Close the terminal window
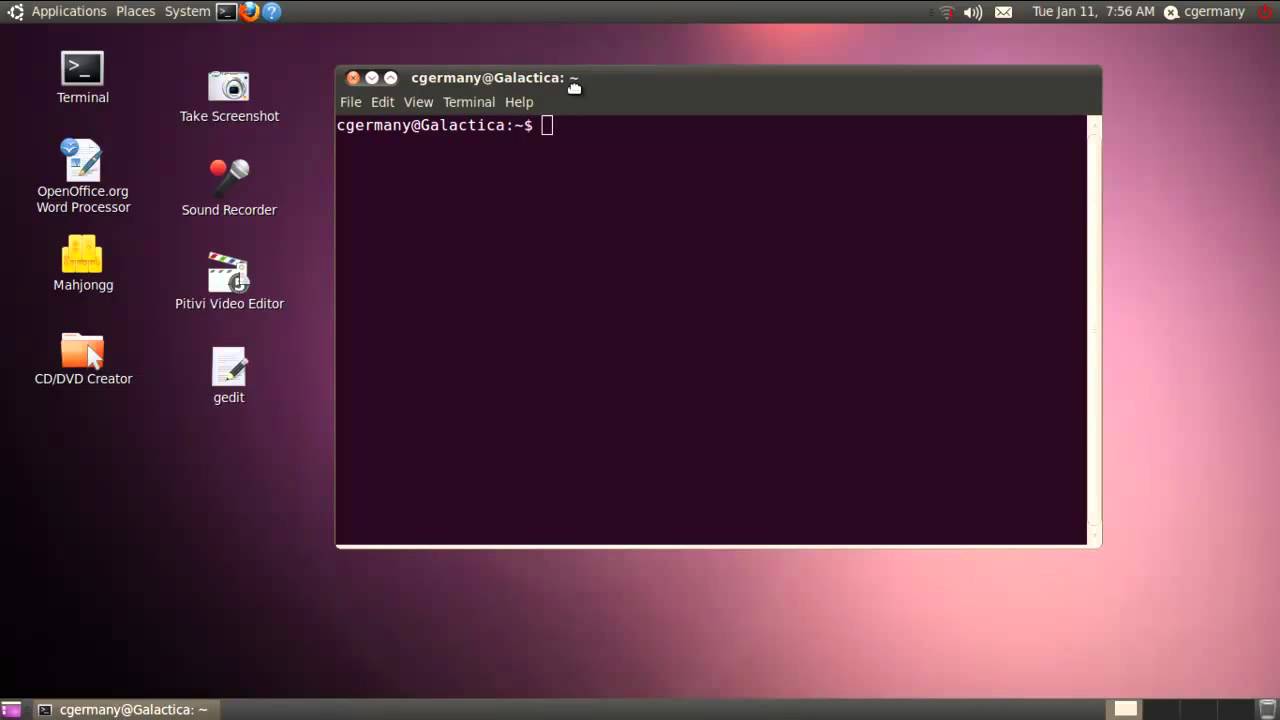The image size is (1280, 720). pos(353,78)
